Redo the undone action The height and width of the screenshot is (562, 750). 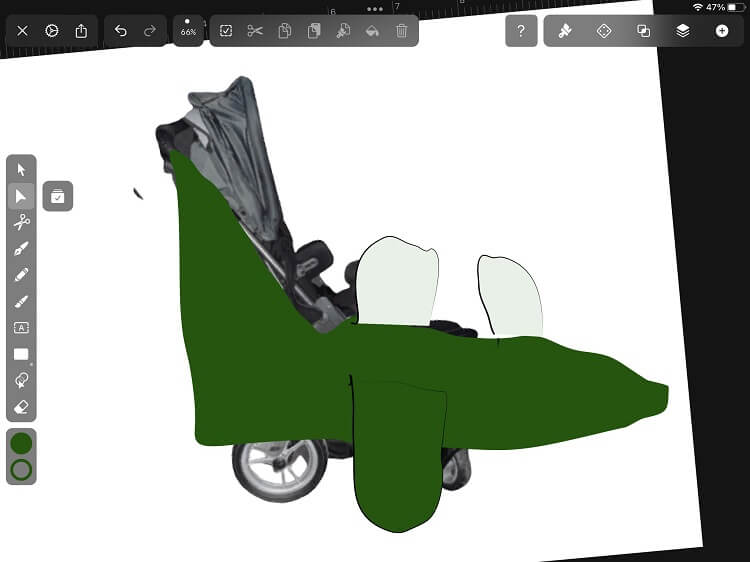tap(150, 31)
